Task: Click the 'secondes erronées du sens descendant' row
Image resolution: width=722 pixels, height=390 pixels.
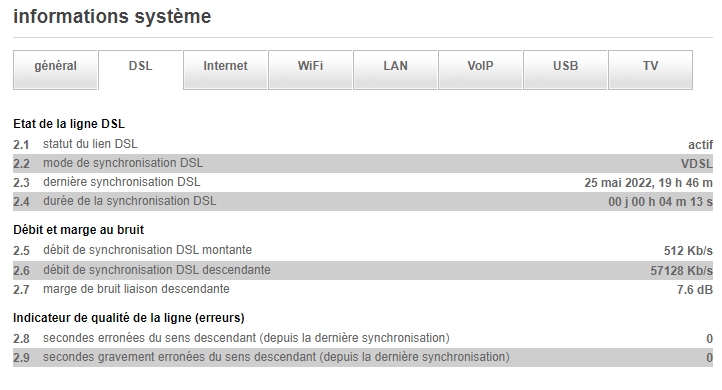Action: coord(363,338)
